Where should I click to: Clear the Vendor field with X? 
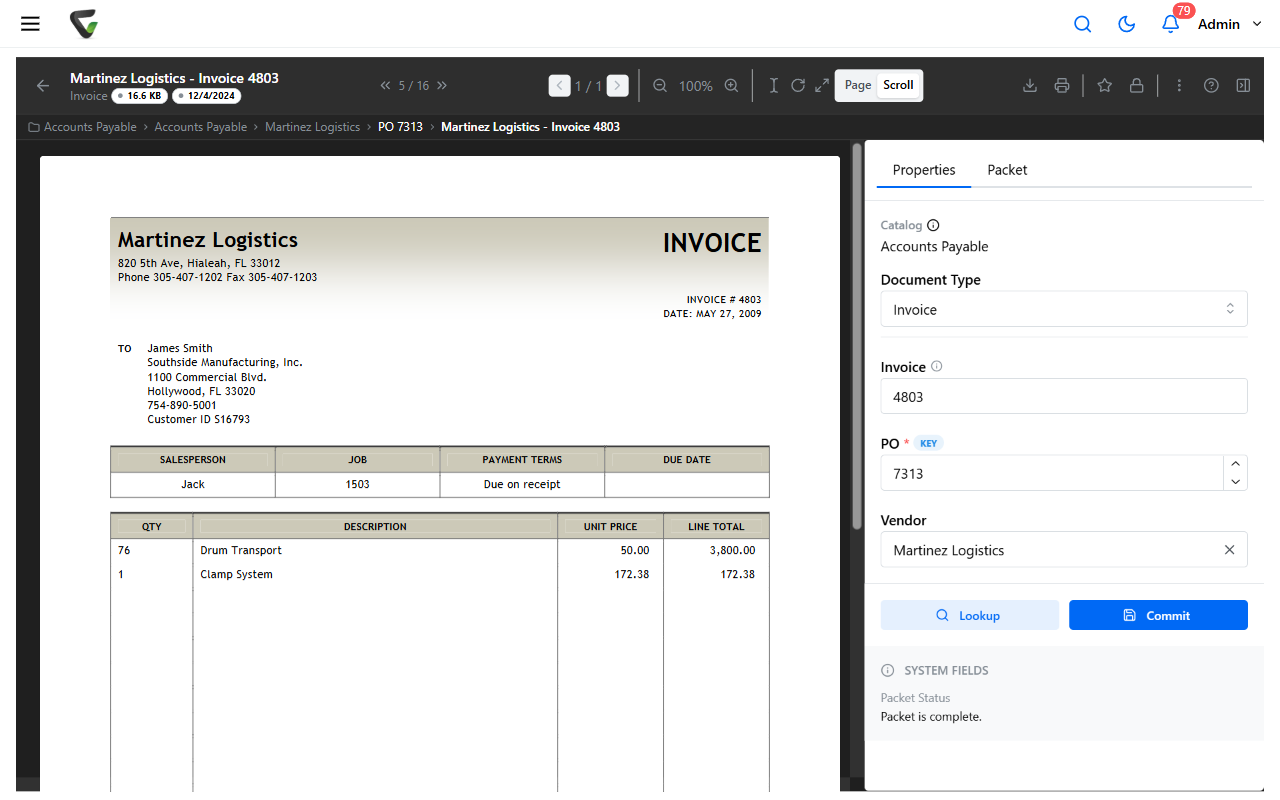point(1230,550)
